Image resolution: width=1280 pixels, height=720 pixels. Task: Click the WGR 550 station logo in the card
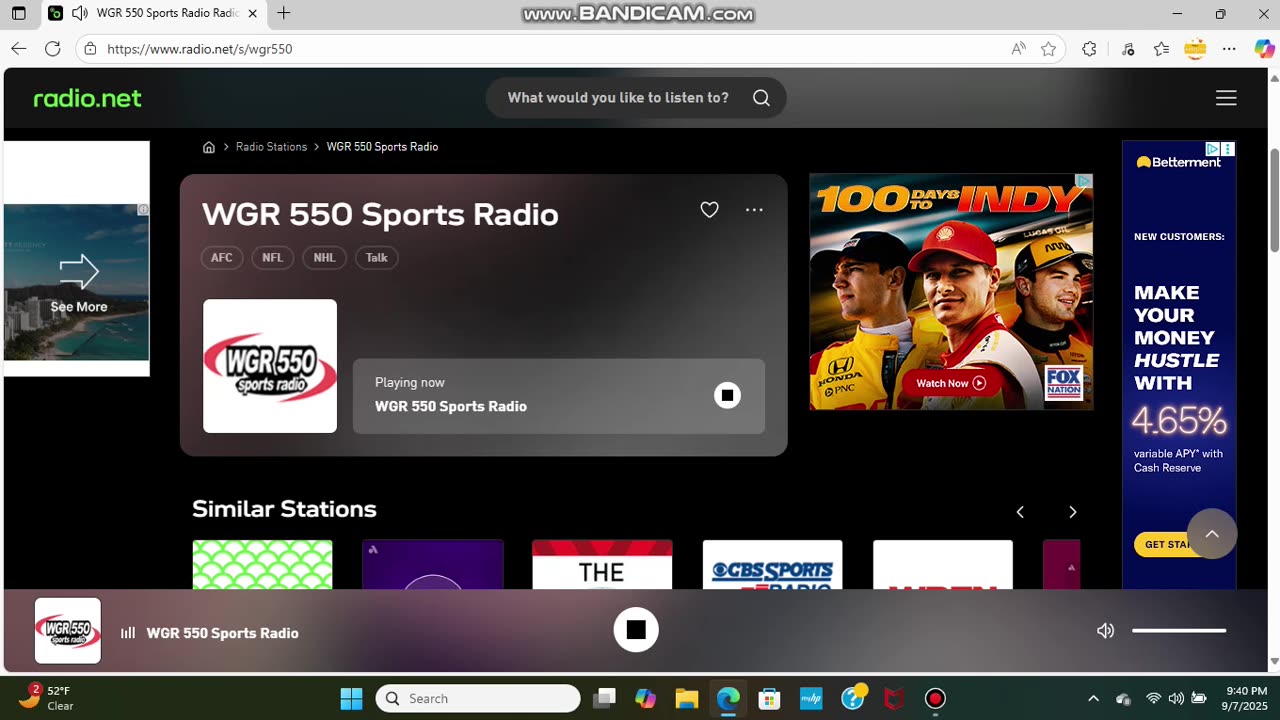tap(270, 366)
